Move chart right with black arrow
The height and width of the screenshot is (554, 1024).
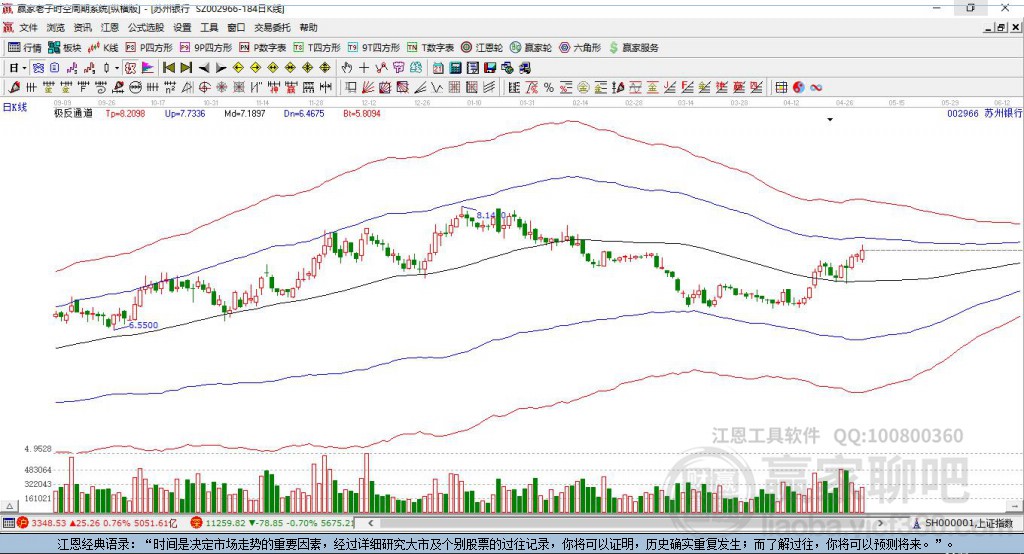tap(221, 68)
